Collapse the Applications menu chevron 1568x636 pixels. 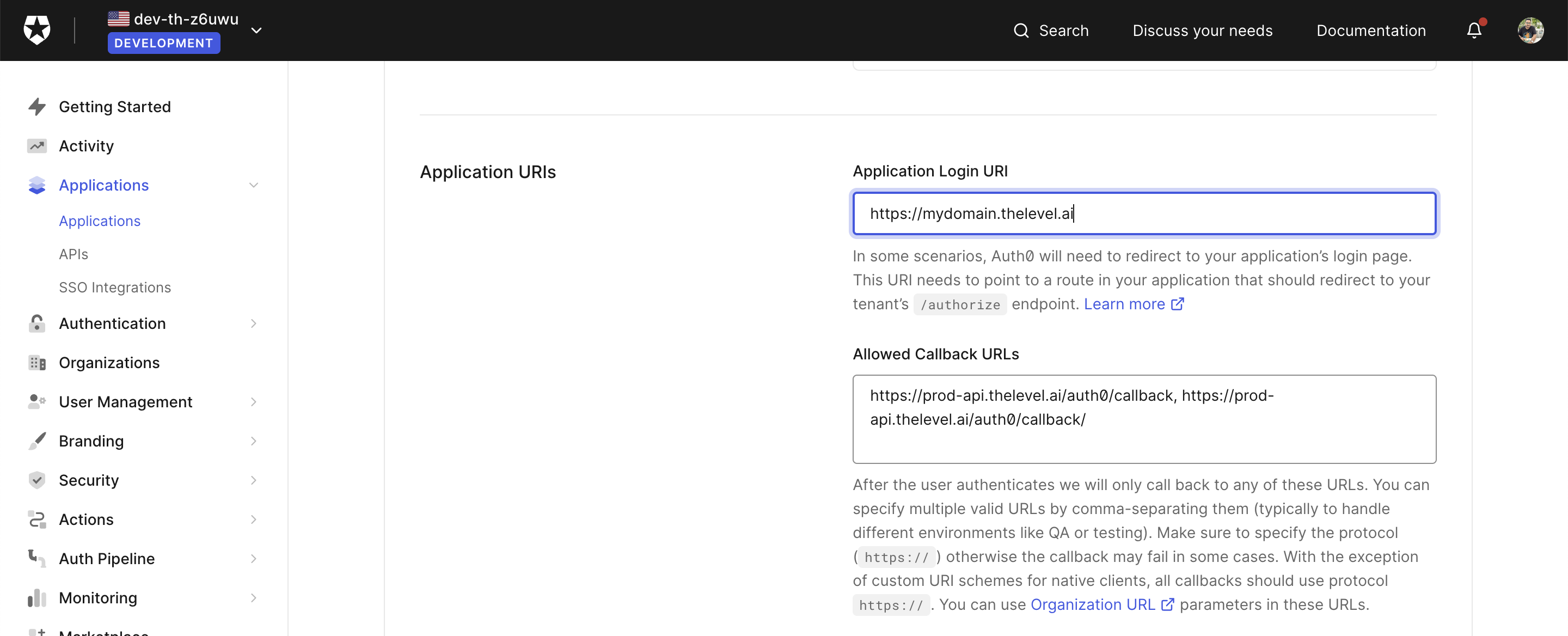[254, 185]
